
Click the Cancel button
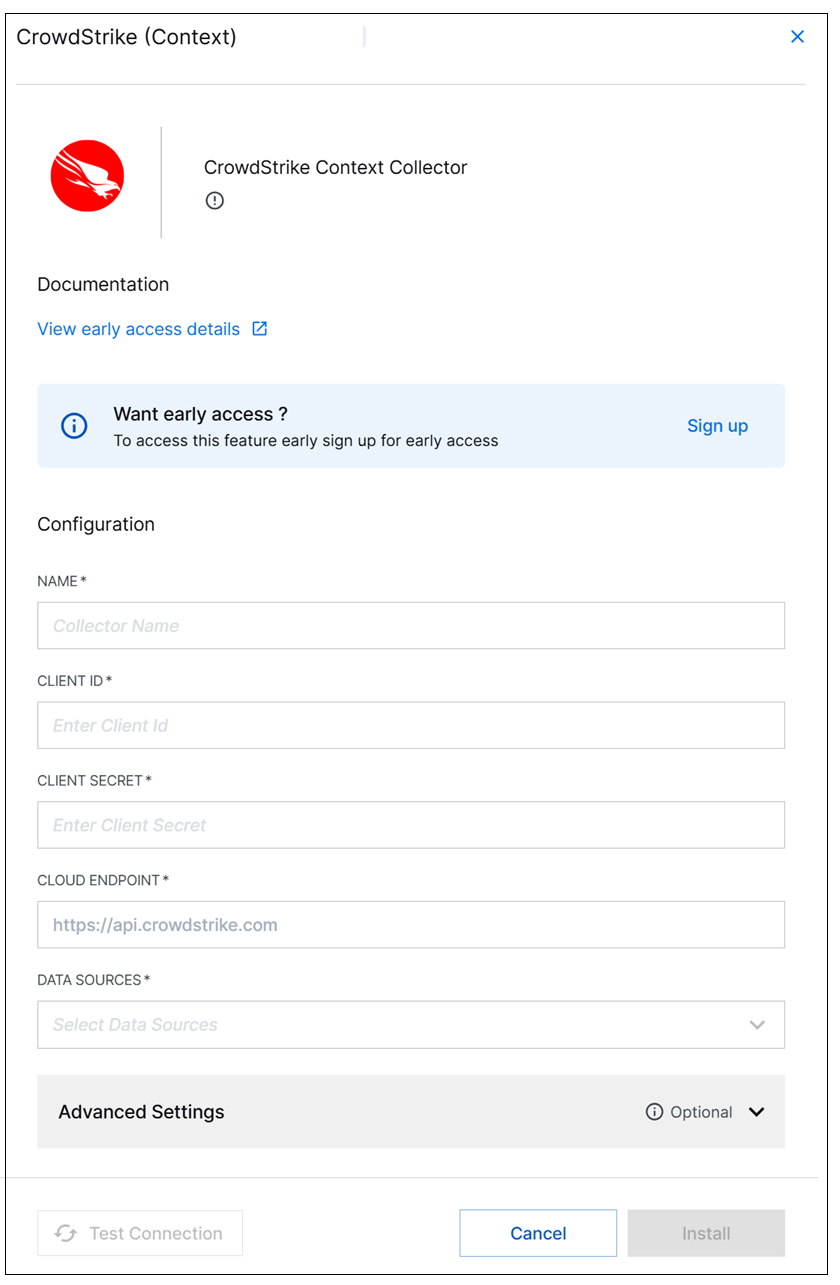(x=538, y=1233)
